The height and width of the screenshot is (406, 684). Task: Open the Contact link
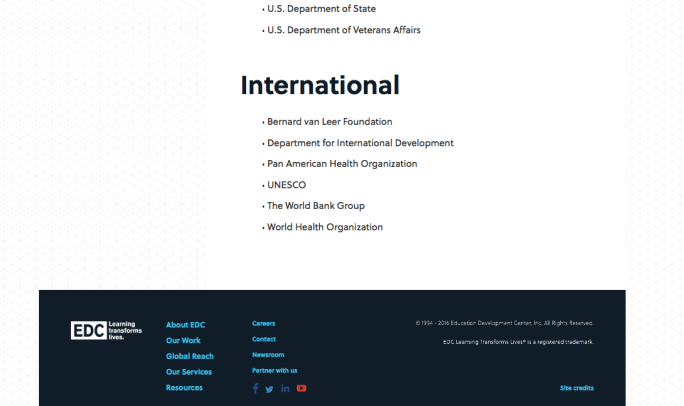point(264,339)
